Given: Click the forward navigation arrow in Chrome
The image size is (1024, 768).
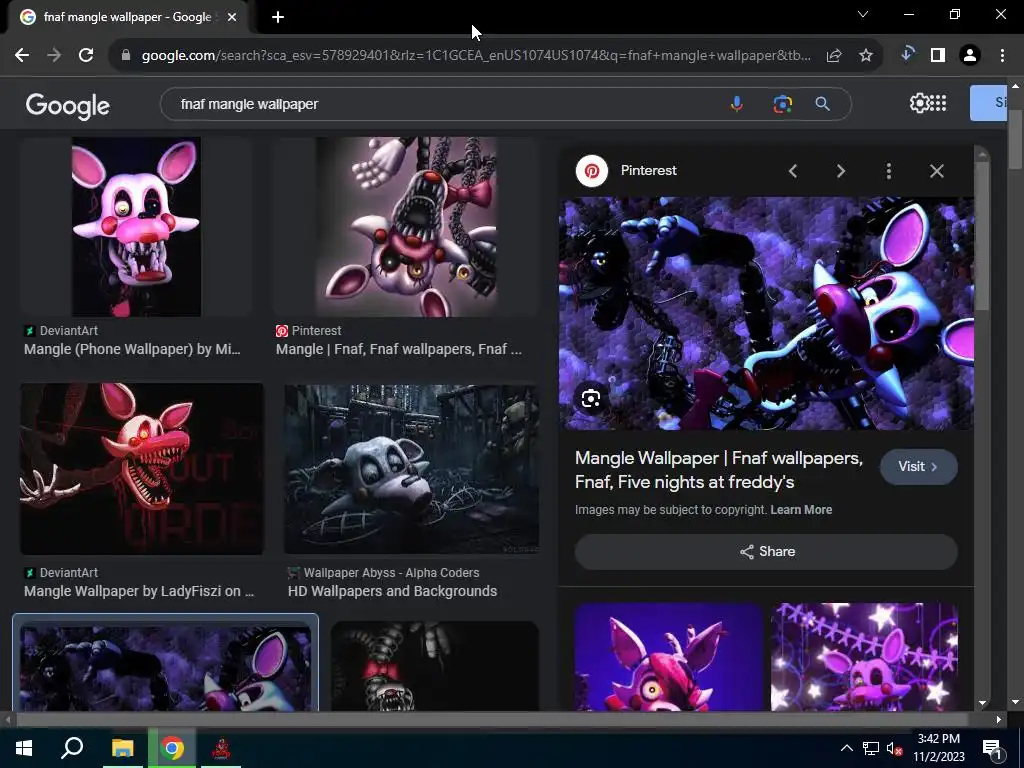Looking at the screenshot, I should click(x=54, y=56).
